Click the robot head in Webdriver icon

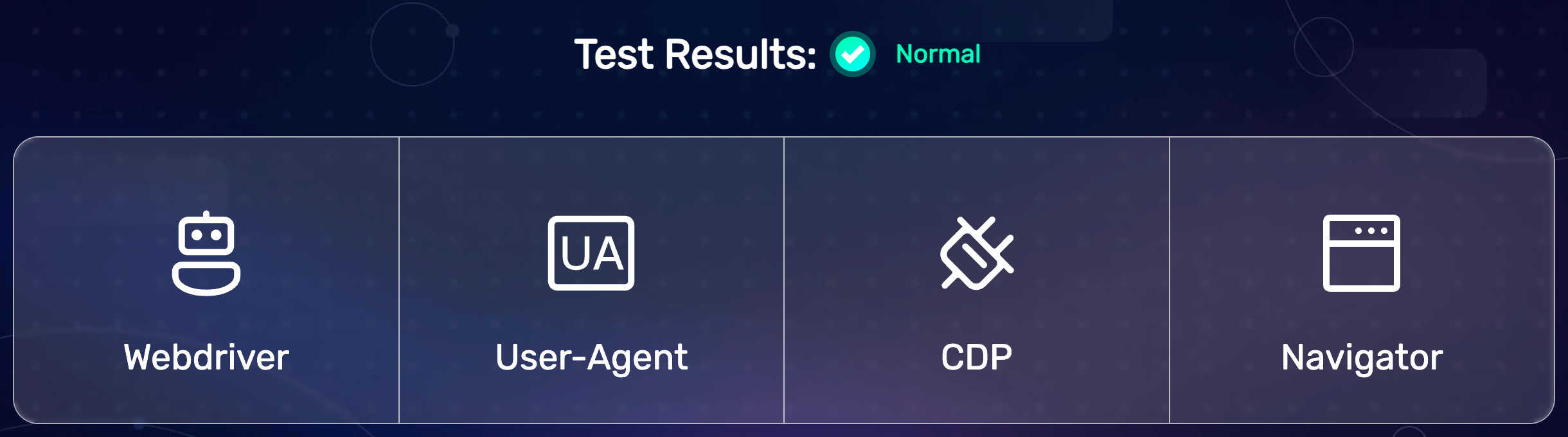[x=206, y=234]
